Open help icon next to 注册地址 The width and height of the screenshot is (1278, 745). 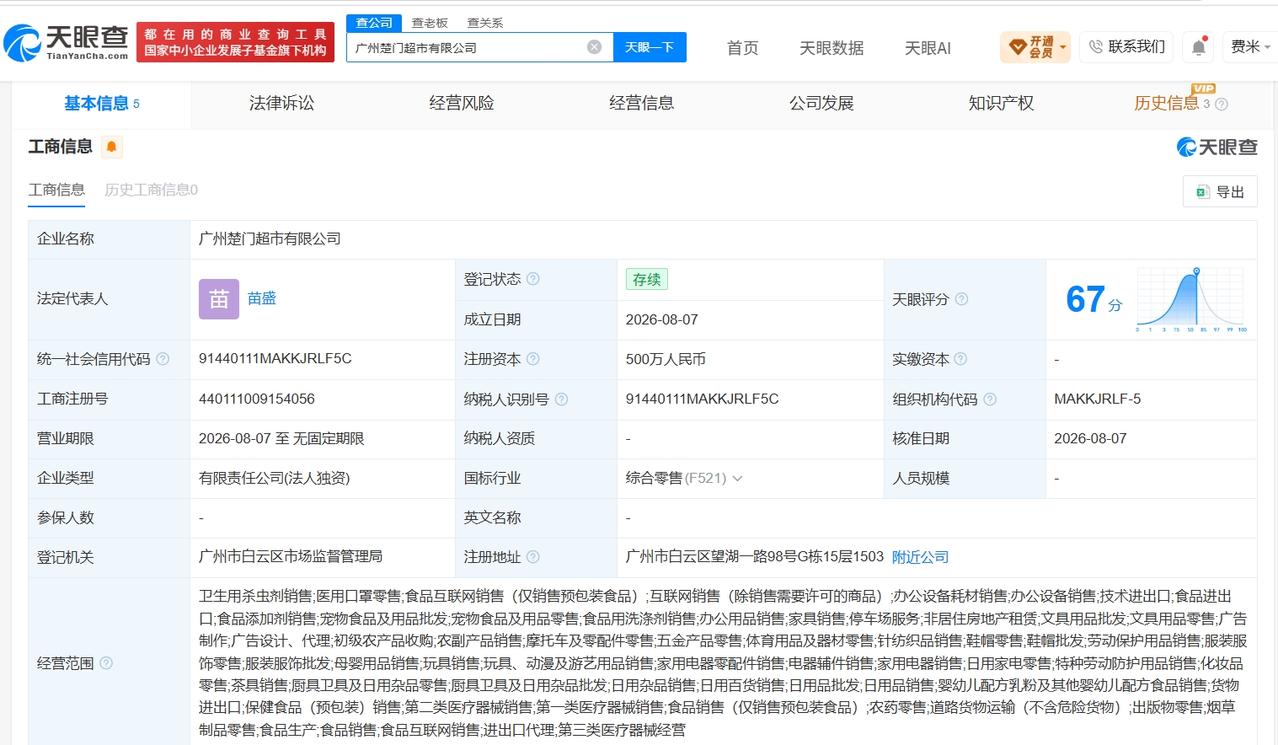tap(533, 557)
